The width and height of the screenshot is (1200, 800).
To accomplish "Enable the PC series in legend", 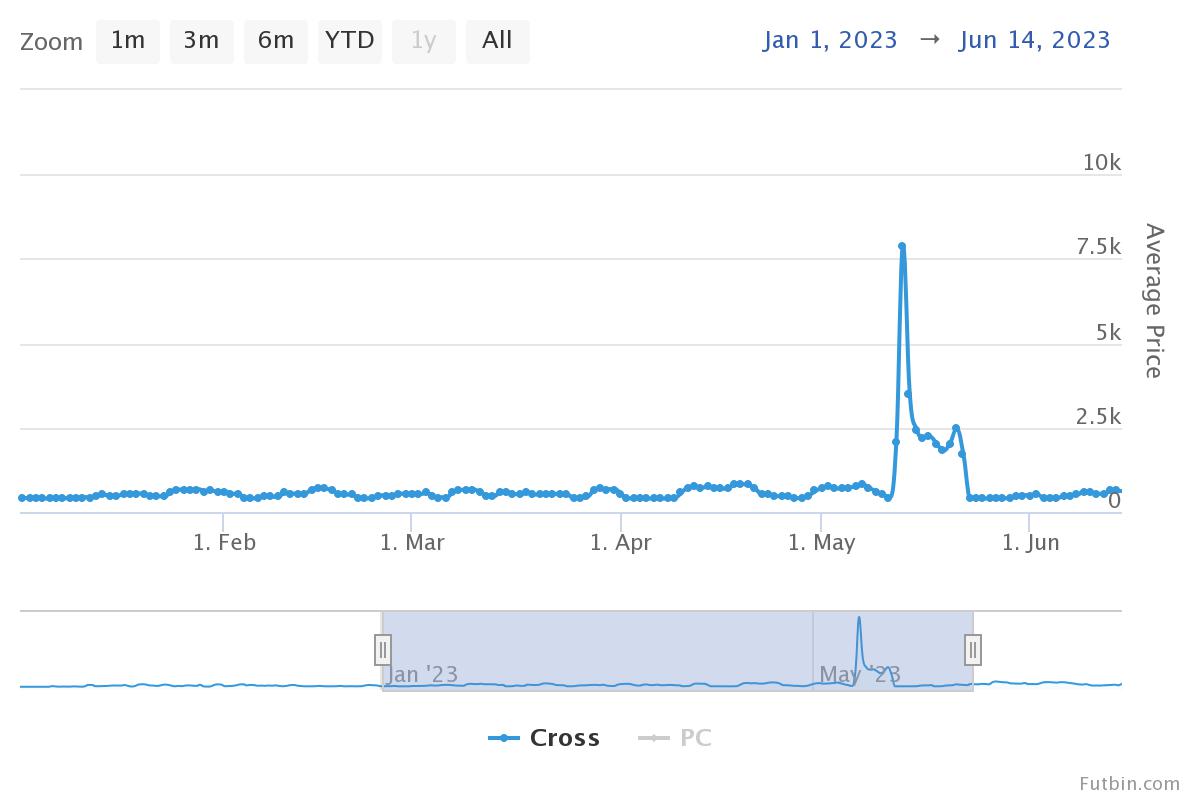I will pyautogui.click(x=695, y=738).
